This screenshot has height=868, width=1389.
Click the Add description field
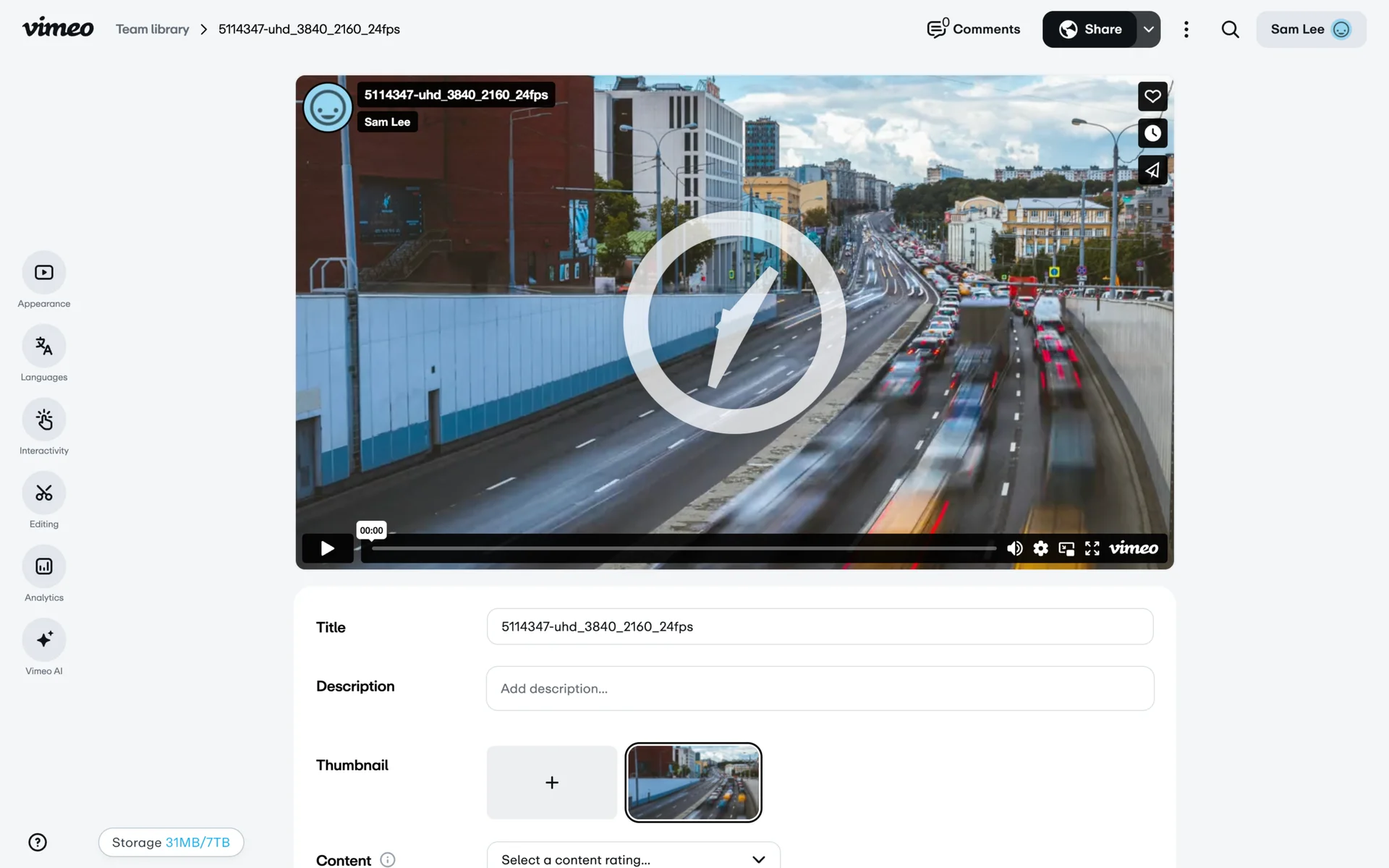[x=820, y=689]
